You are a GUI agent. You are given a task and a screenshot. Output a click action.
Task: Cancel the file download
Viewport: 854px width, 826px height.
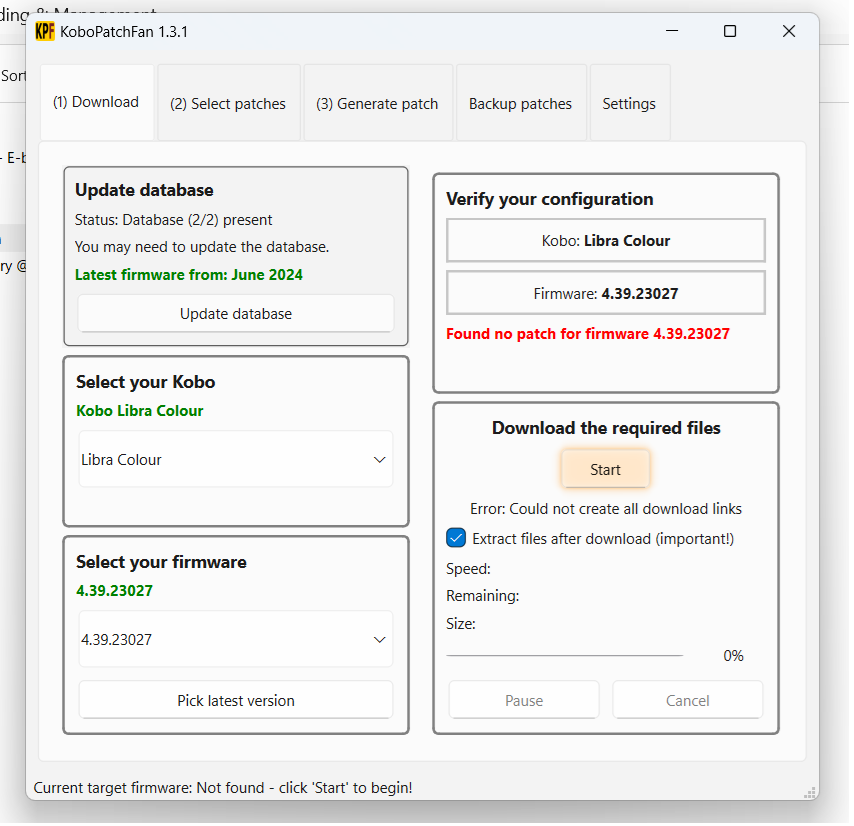click(688, 701)
